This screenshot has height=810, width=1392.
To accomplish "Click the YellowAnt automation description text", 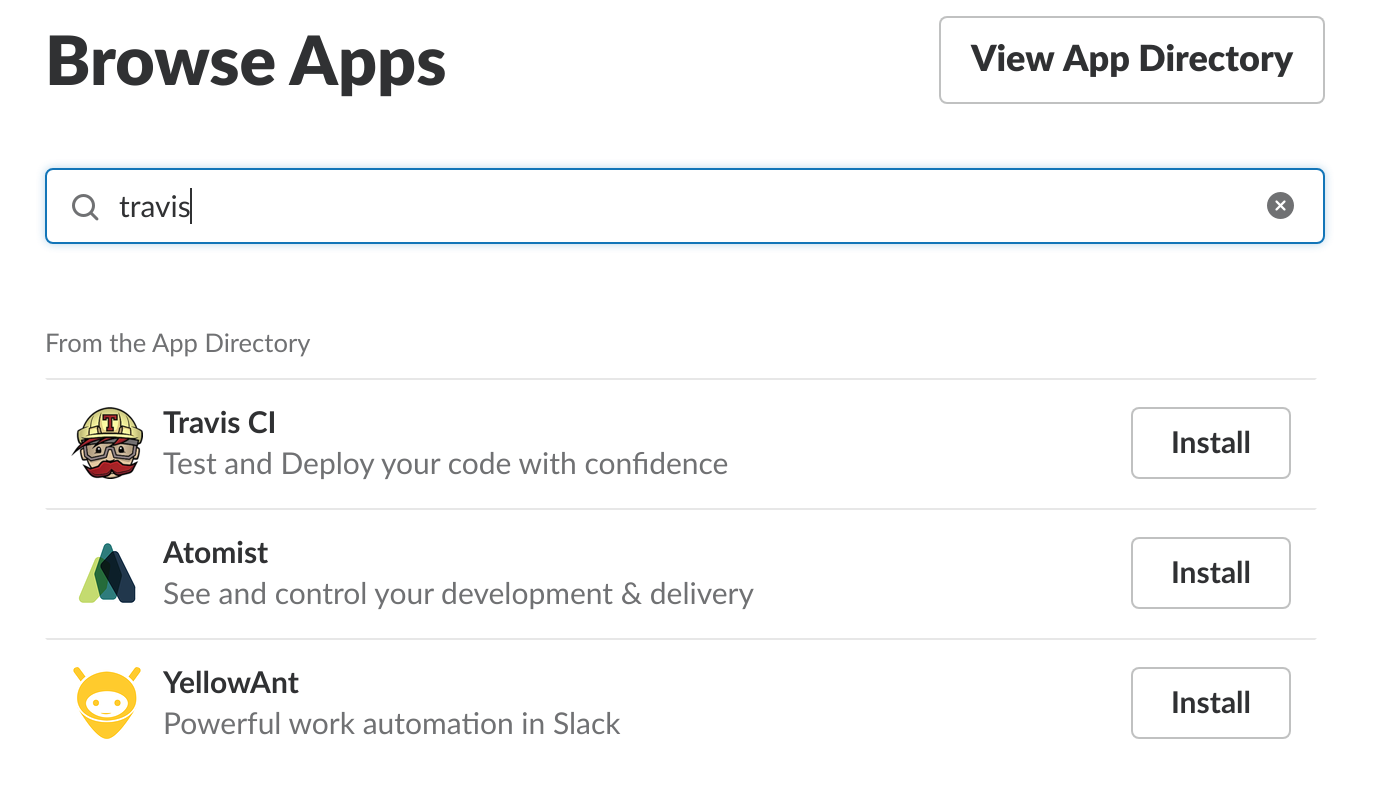I will pos(392,723).
